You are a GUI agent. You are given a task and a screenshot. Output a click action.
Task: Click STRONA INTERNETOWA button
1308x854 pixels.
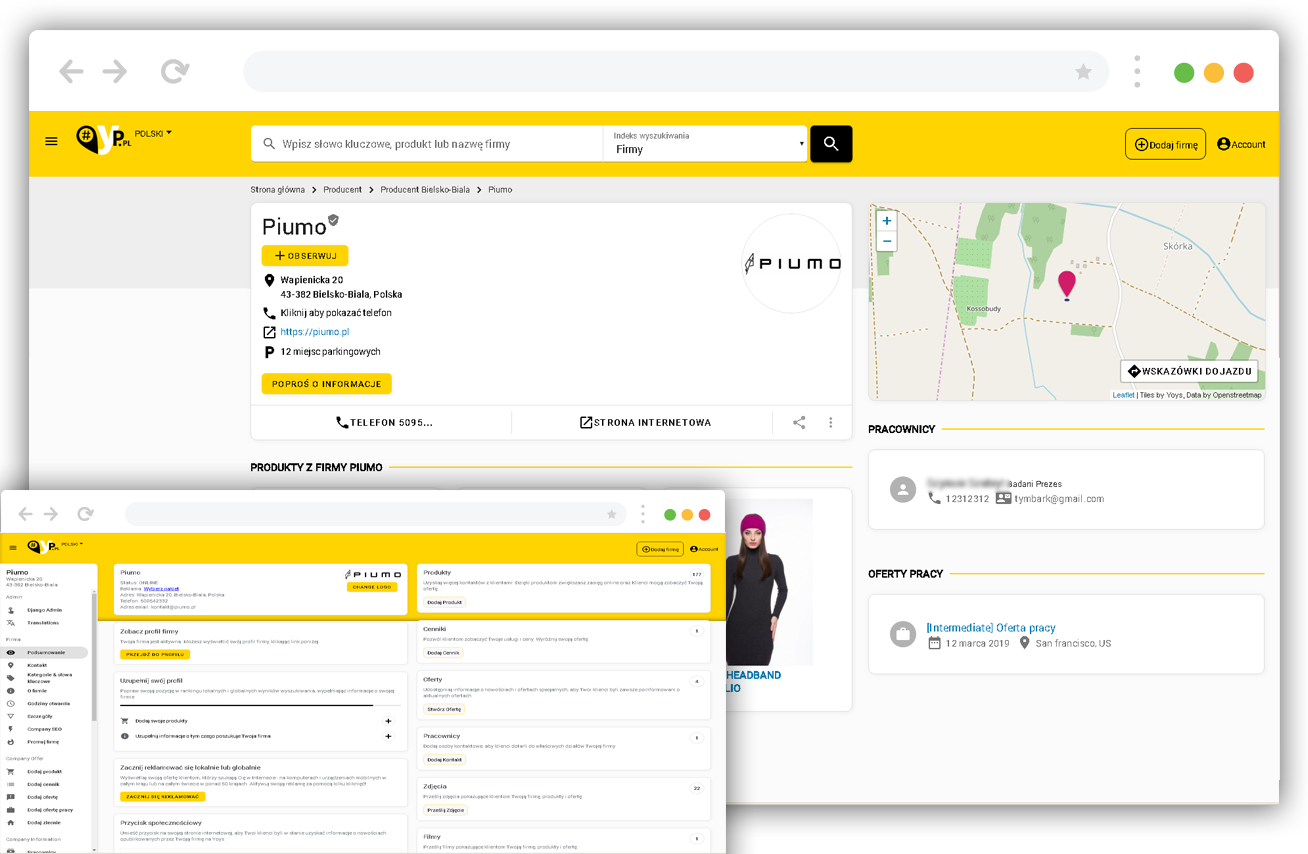[x=645, y=422]
